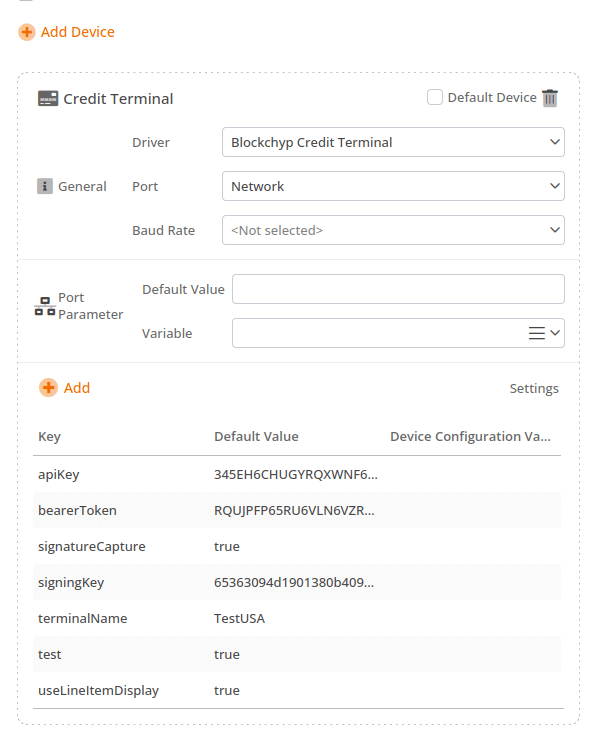Click the Add Device link

77,32
